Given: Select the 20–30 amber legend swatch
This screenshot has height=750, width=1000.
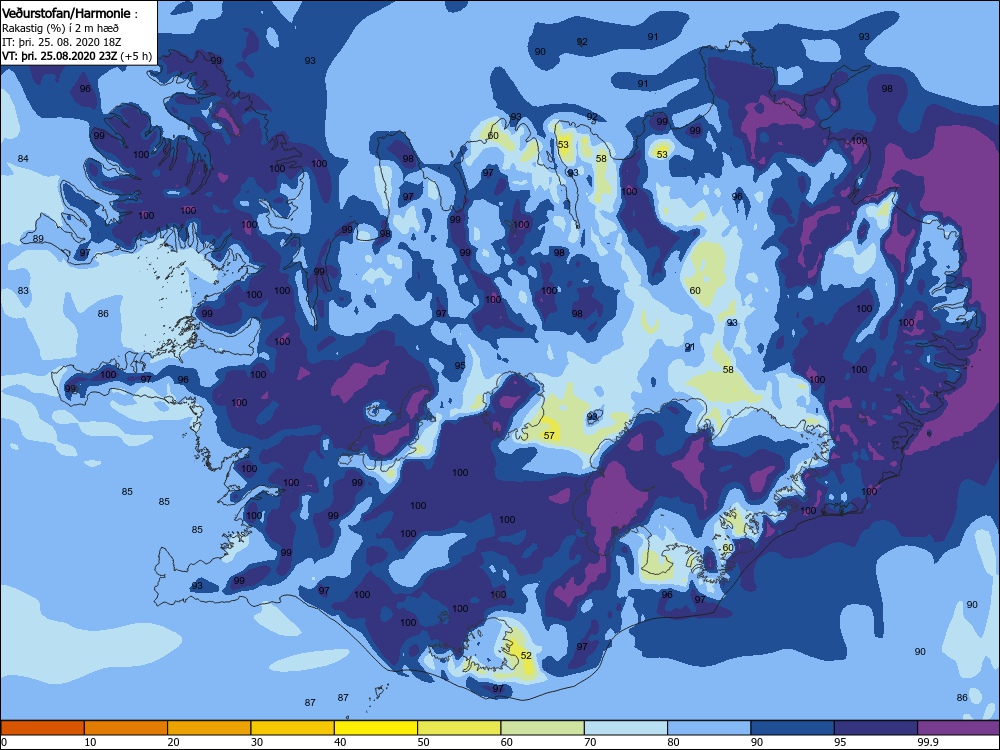Looking at the screenshot, I should [x=209, y=728].
